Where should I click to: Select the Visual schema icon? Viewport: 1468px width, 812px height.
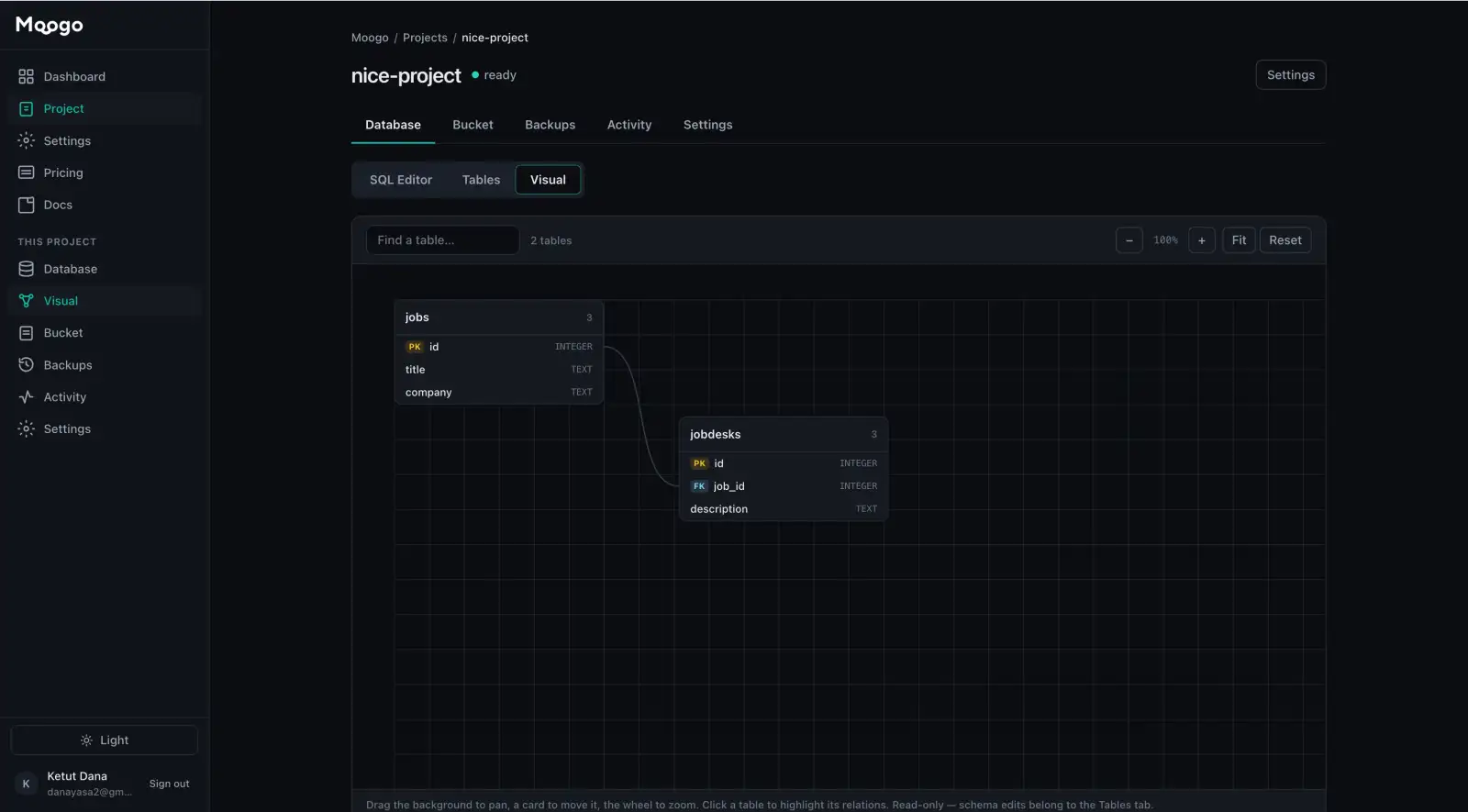(x=26, y=301)
